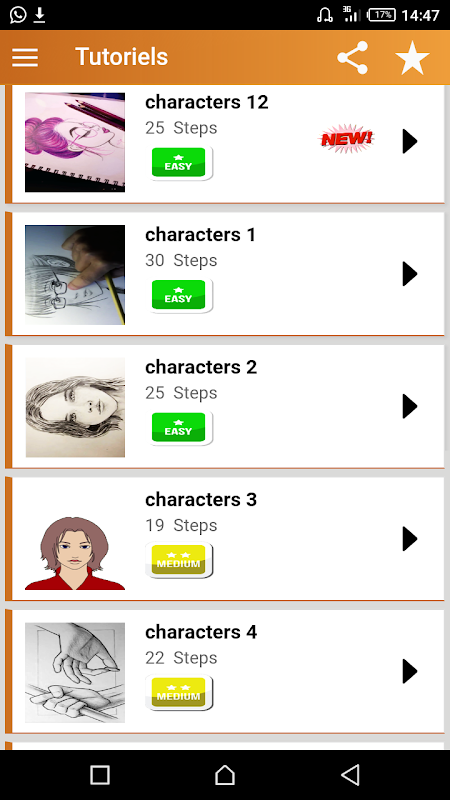Tap the arrow beside characters 4
This screenshot has width=450, height=800.
[410, 671]
